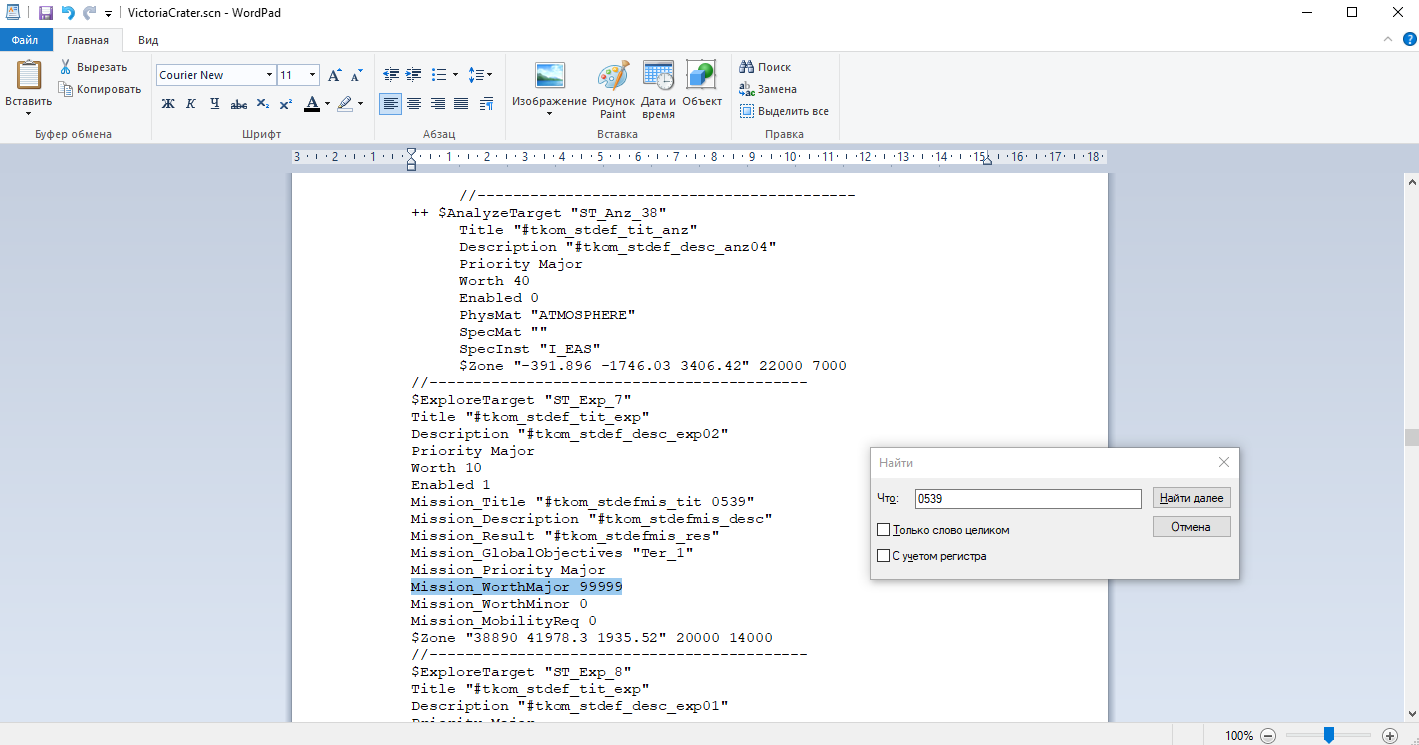This screenshot has width=1419, height=745.
Task: Apply the font text color A
Action: click(x=311, y=103)
